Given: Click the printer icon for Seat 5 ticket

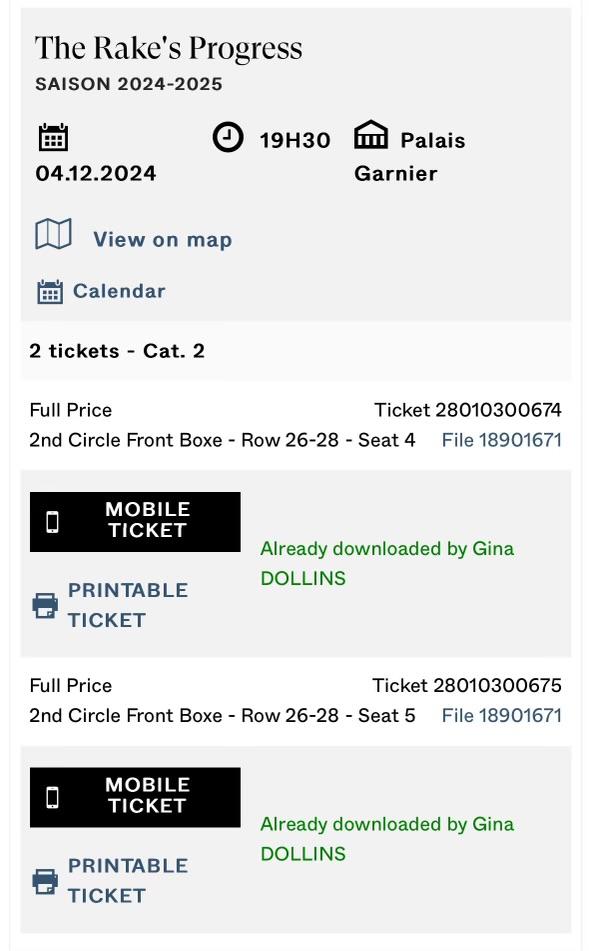Looking at the screenshot, I should pyautogui.click(x=45, y=881).
